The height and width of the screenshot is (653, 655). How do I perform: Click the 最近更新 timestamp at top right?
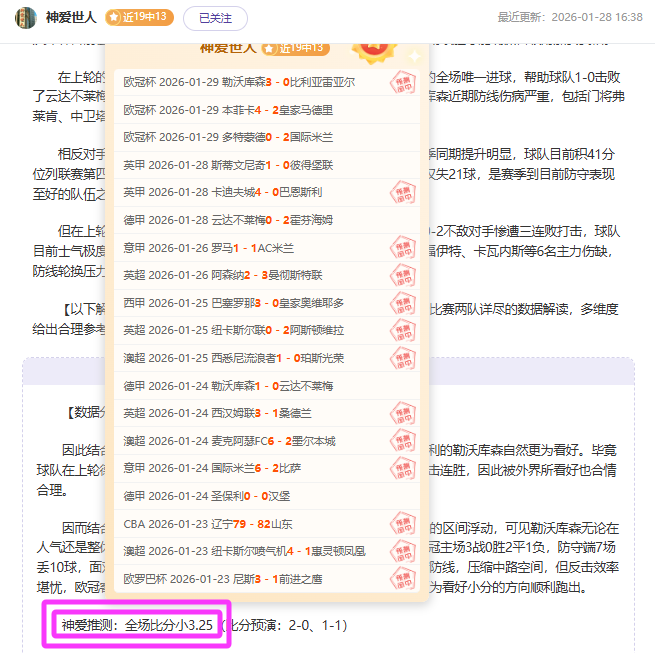coord(570,17)
